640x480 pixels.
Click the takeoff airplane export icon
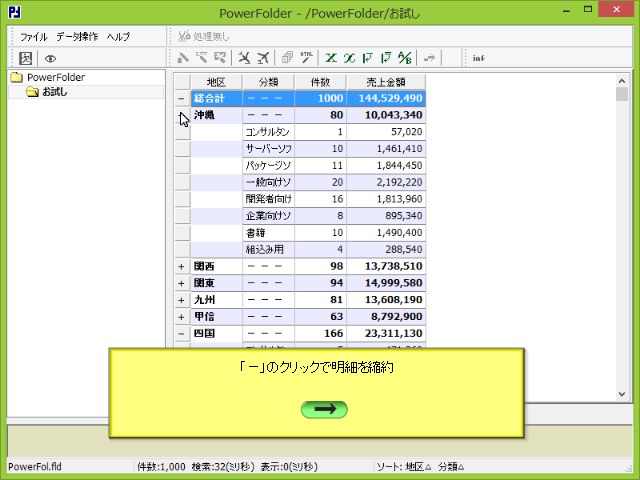click(x=263, y=58)
